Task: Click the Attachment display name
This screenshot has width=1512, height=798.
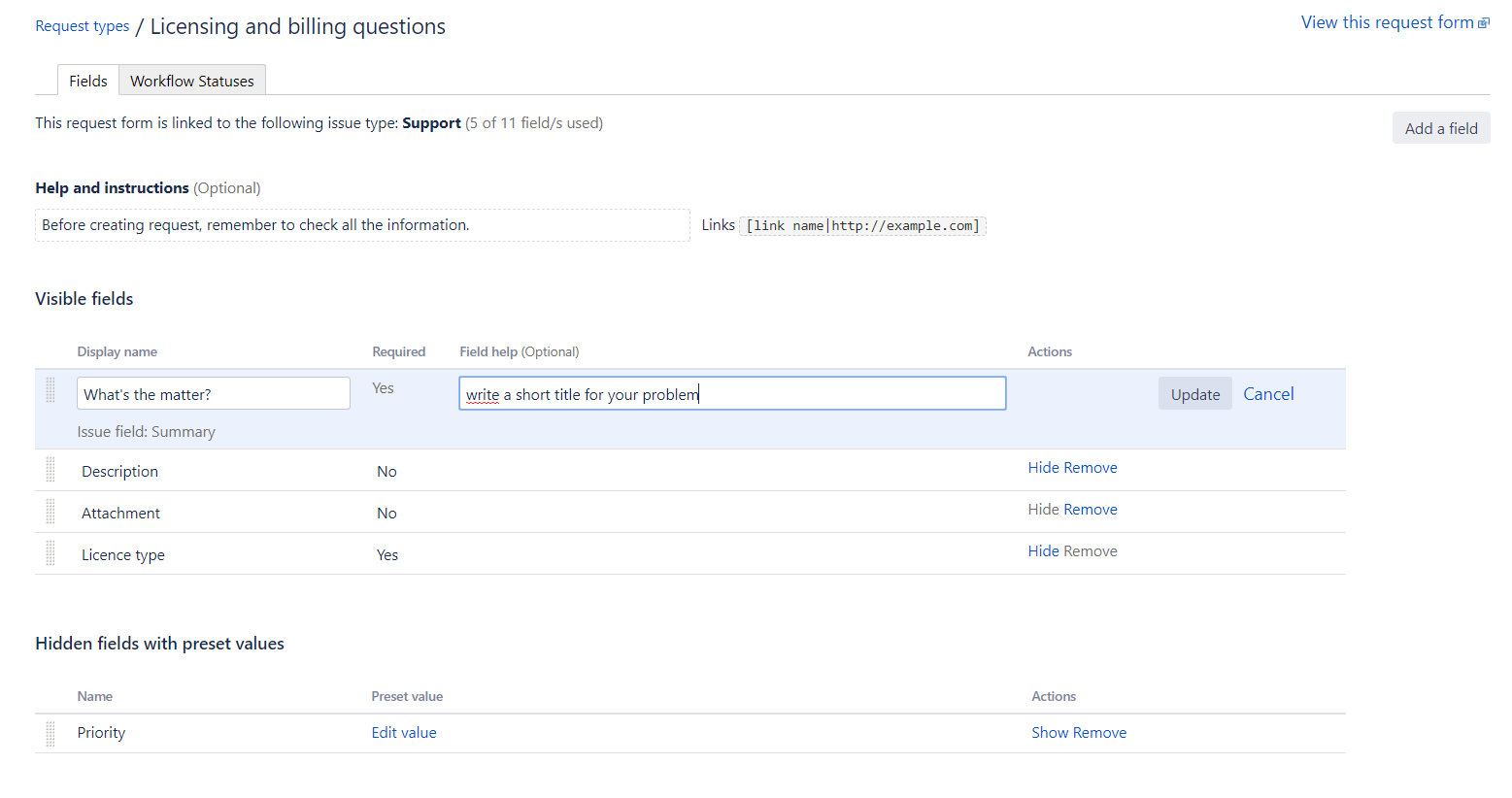Action: [120, 514]
